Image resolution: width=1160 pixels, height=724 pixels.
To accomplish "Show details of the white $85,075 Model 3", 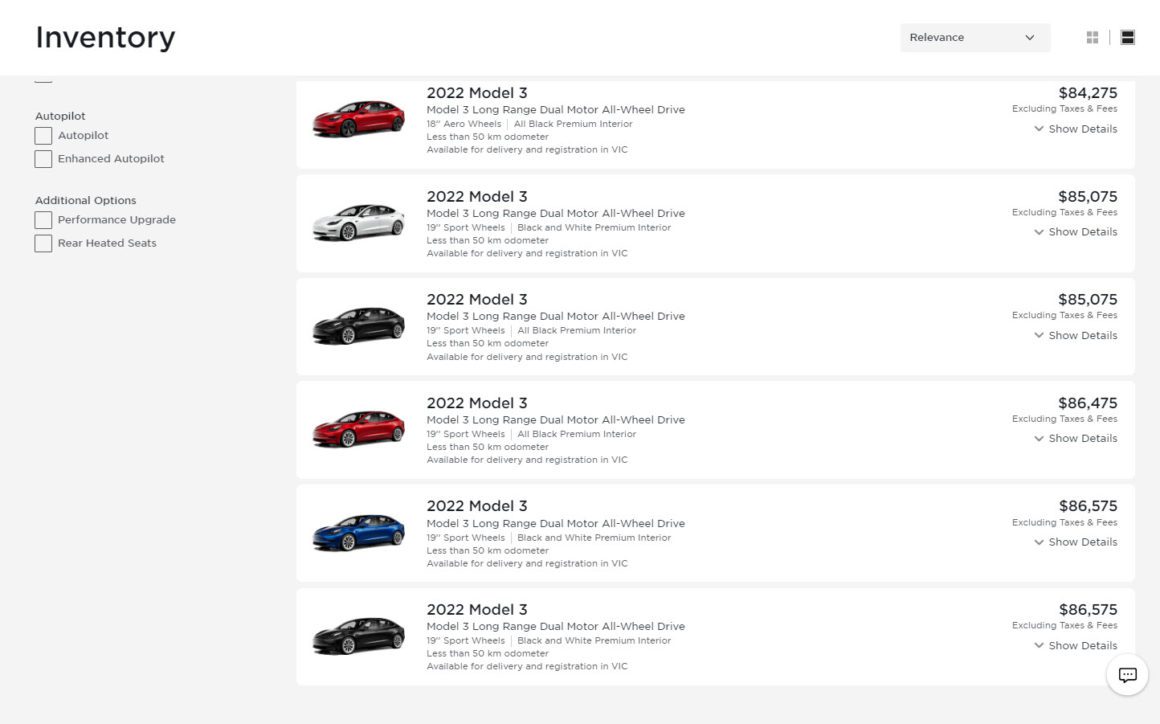I will pyautogui.click(x=1076, y=232).
